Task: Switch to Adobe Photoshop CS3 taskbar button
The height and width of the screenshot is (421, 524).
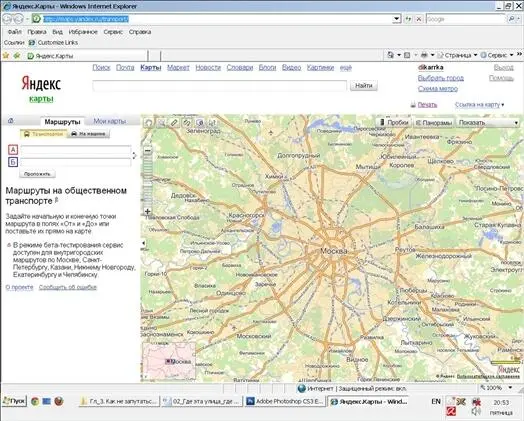Action: pos(285,401)
